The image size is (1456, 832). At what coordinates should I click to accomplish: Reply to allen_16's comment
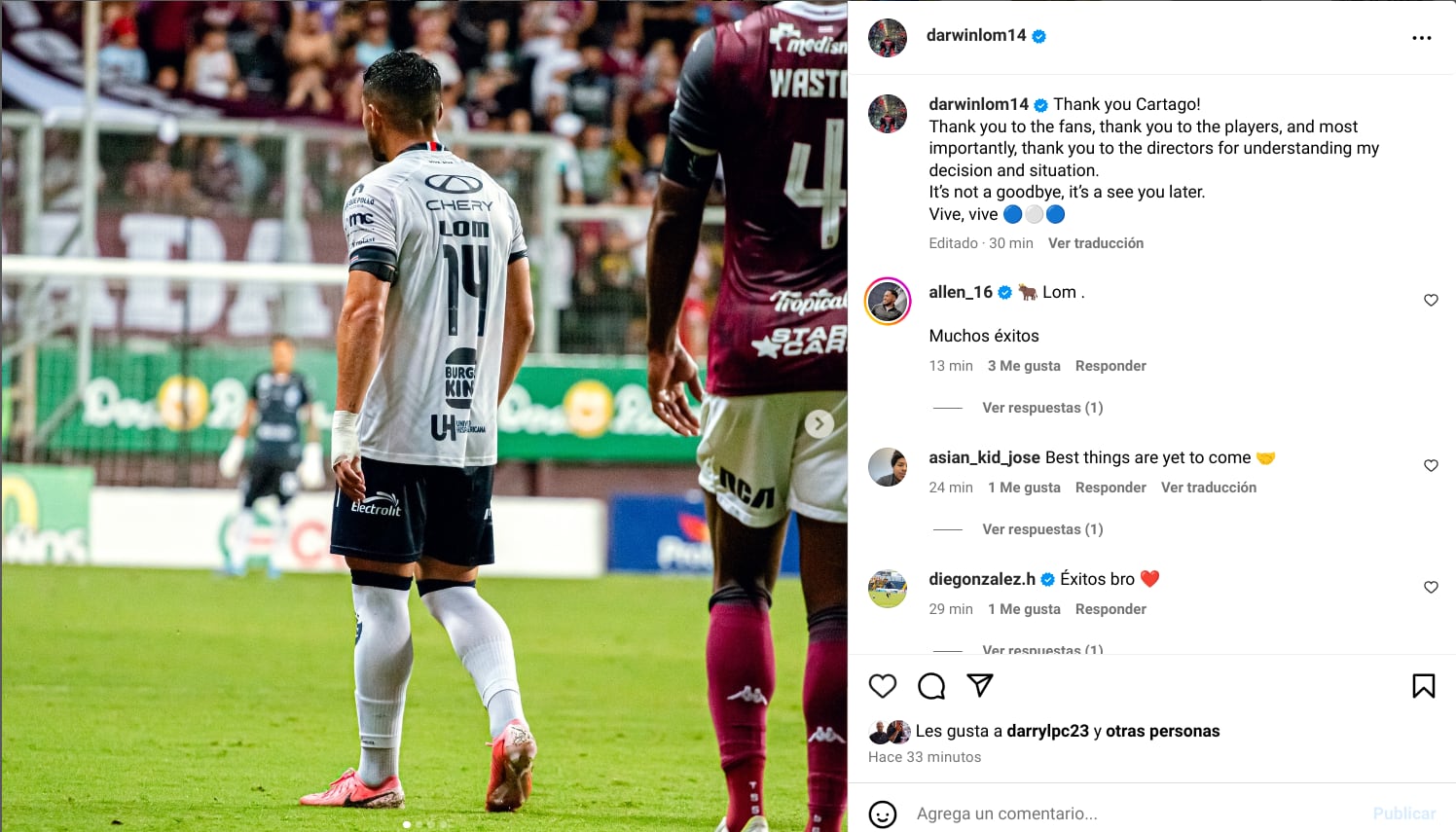click(1110, 366)
